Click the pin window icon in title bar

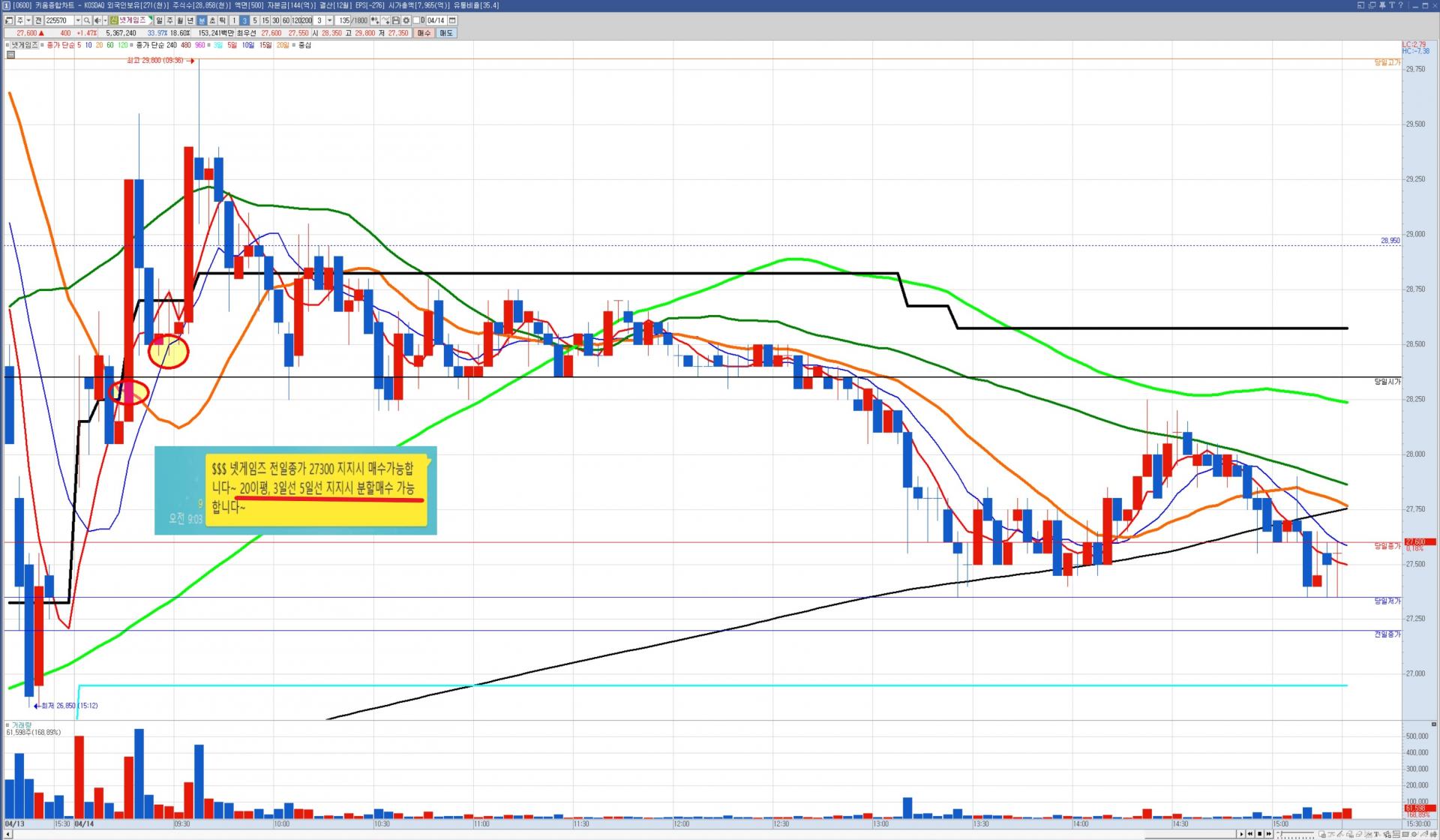coord(1382,5)
